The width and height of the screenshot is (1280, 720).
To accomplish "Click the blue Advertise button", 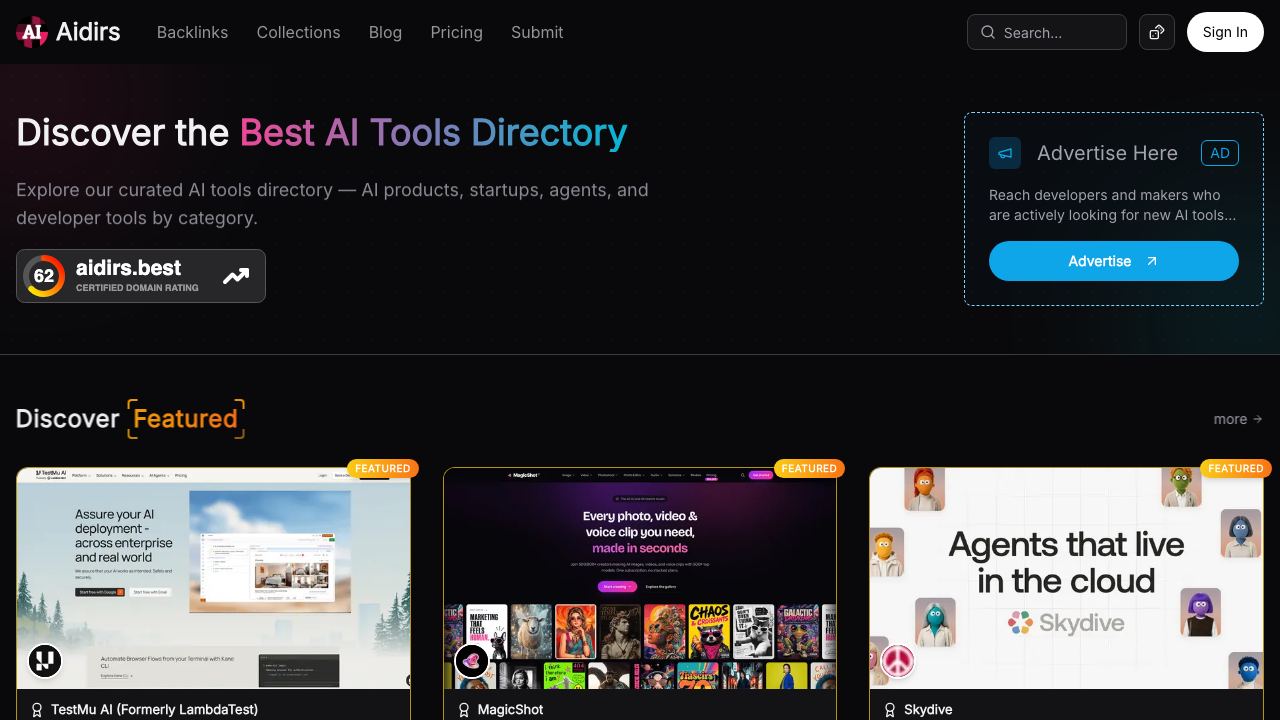I will (1114, 261).
